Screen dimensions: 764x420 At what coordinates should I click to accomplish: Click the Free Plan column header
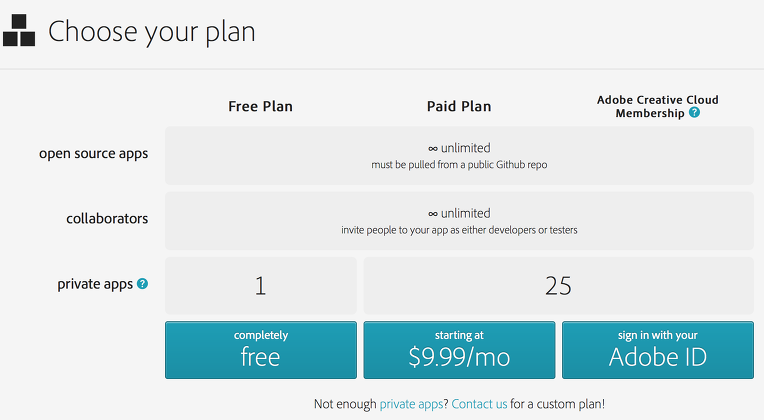tap(261, 106)
